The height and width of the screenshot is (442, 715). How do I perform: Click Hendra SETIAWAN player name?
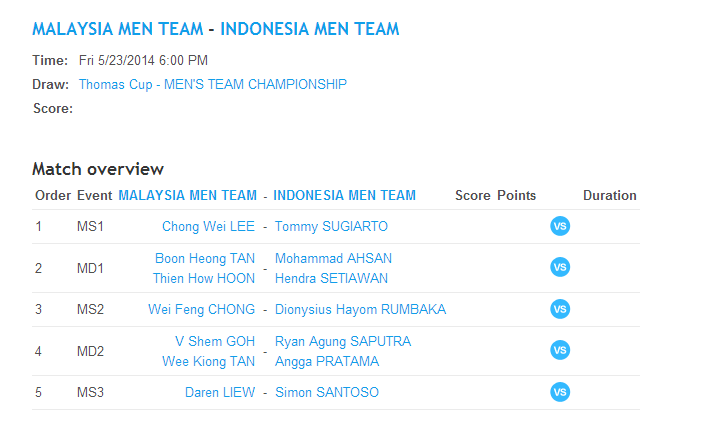[x=331, y=278]
